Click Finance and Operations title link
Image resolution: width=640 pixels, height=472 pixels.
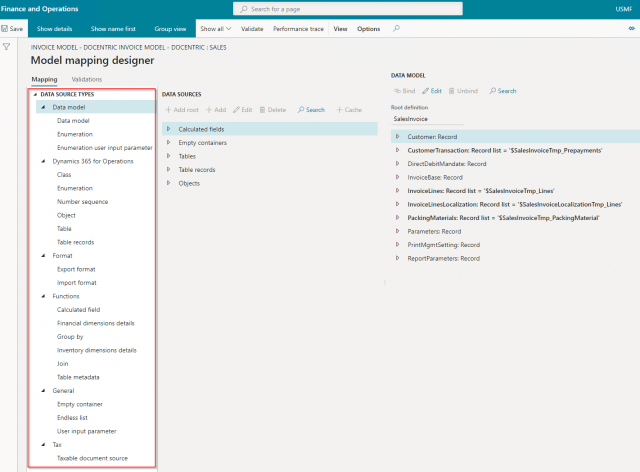point(40,9)
